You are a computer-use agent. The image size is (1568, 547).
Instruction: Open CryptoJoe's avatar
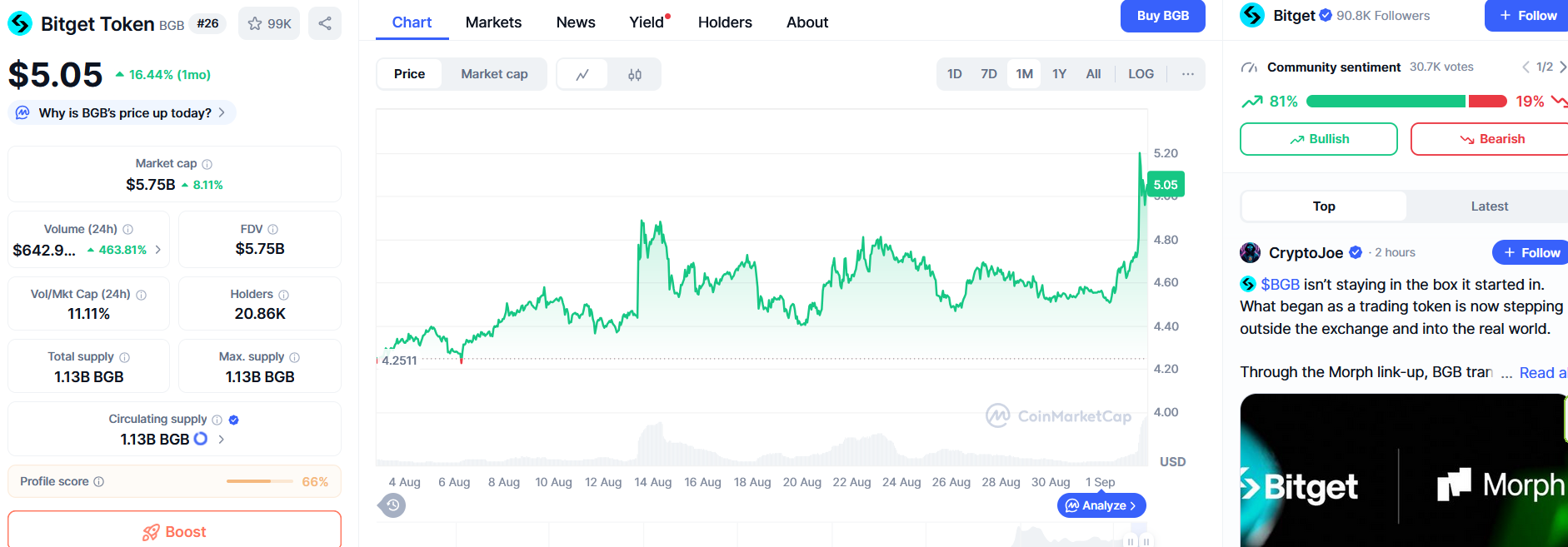click(x=1251, y=252)
